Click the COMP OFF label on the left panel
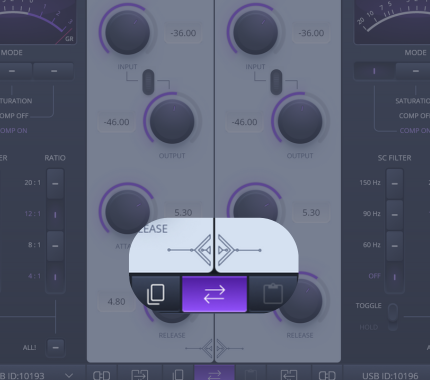This screenshot has width=430, height=380. 14,116
